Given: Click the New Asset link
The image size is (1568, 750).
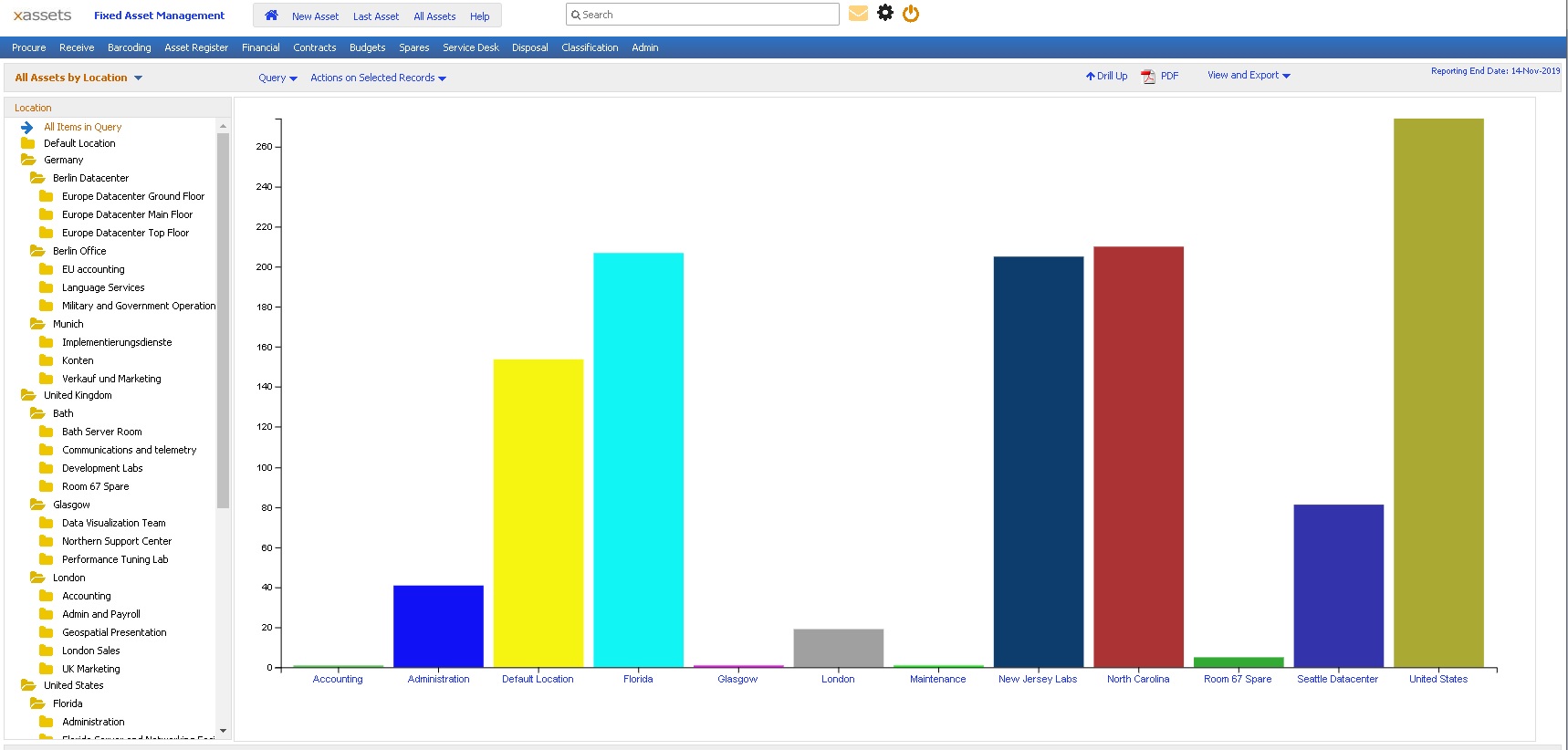Looking at the screenshot, I should (x=315, y=16).
